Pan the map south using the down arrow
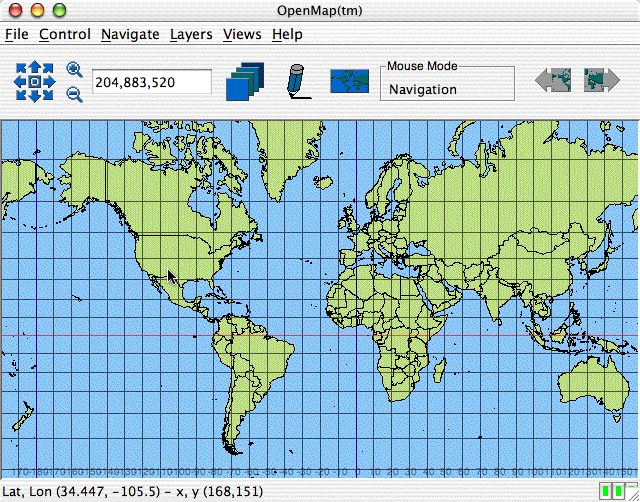Screen dimensions: 640x502 point(35,96)
